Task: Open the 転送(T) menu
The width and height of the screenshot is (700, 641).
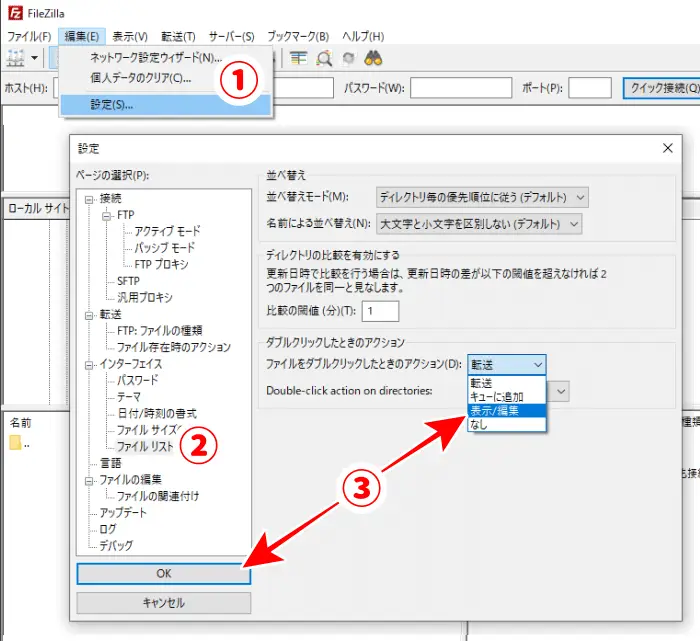Action: (178, 36)
